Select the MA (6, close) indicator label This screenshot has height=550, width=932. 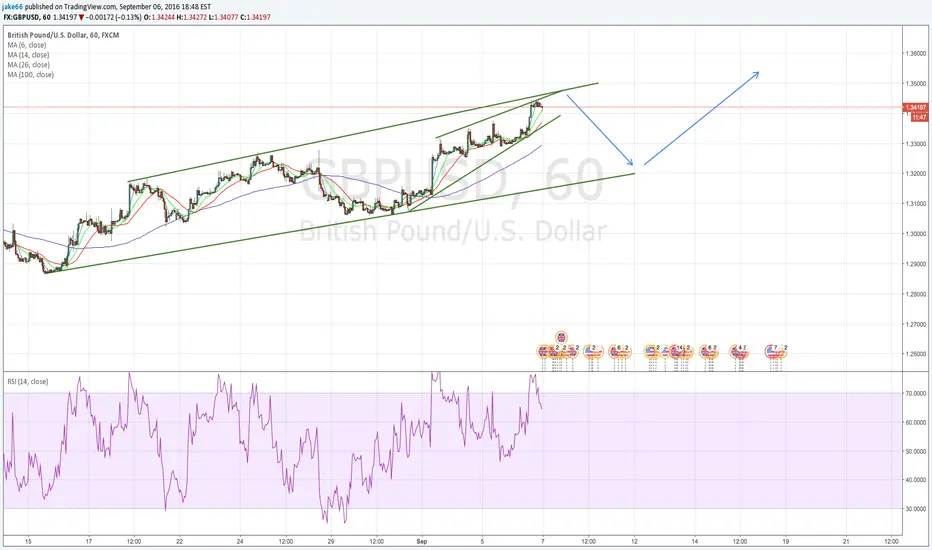27,45
